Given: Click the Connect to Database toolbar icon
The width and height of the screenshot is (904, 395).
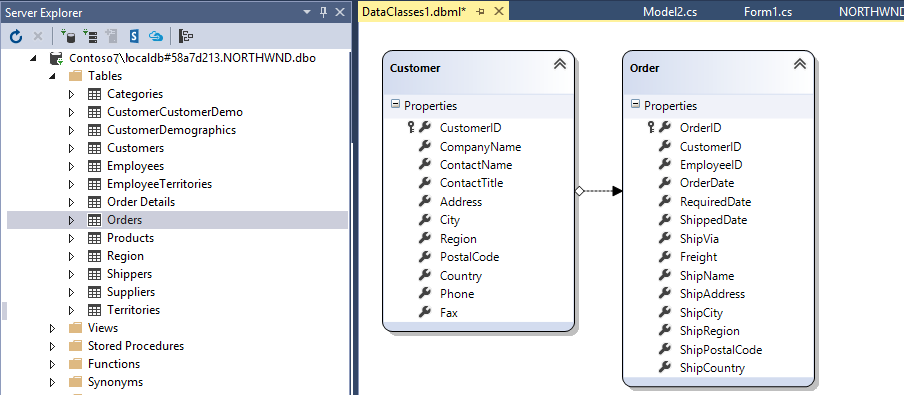Looking at the screenshot, I should coord(67,37).
